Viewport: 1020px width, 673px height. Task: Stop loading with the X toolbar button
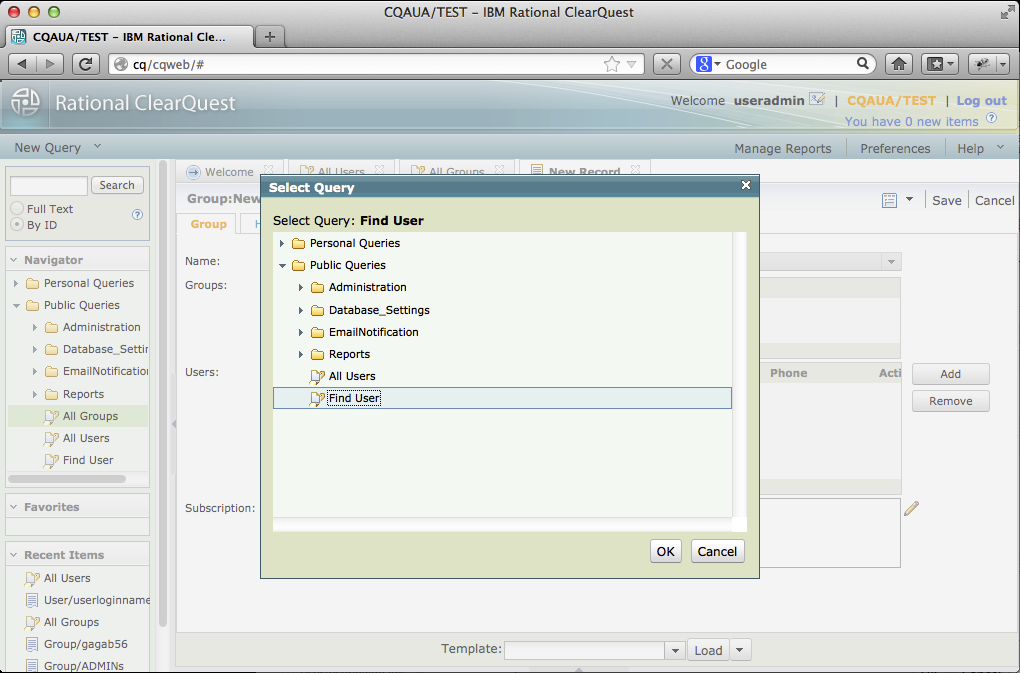[x=667, y=64]
